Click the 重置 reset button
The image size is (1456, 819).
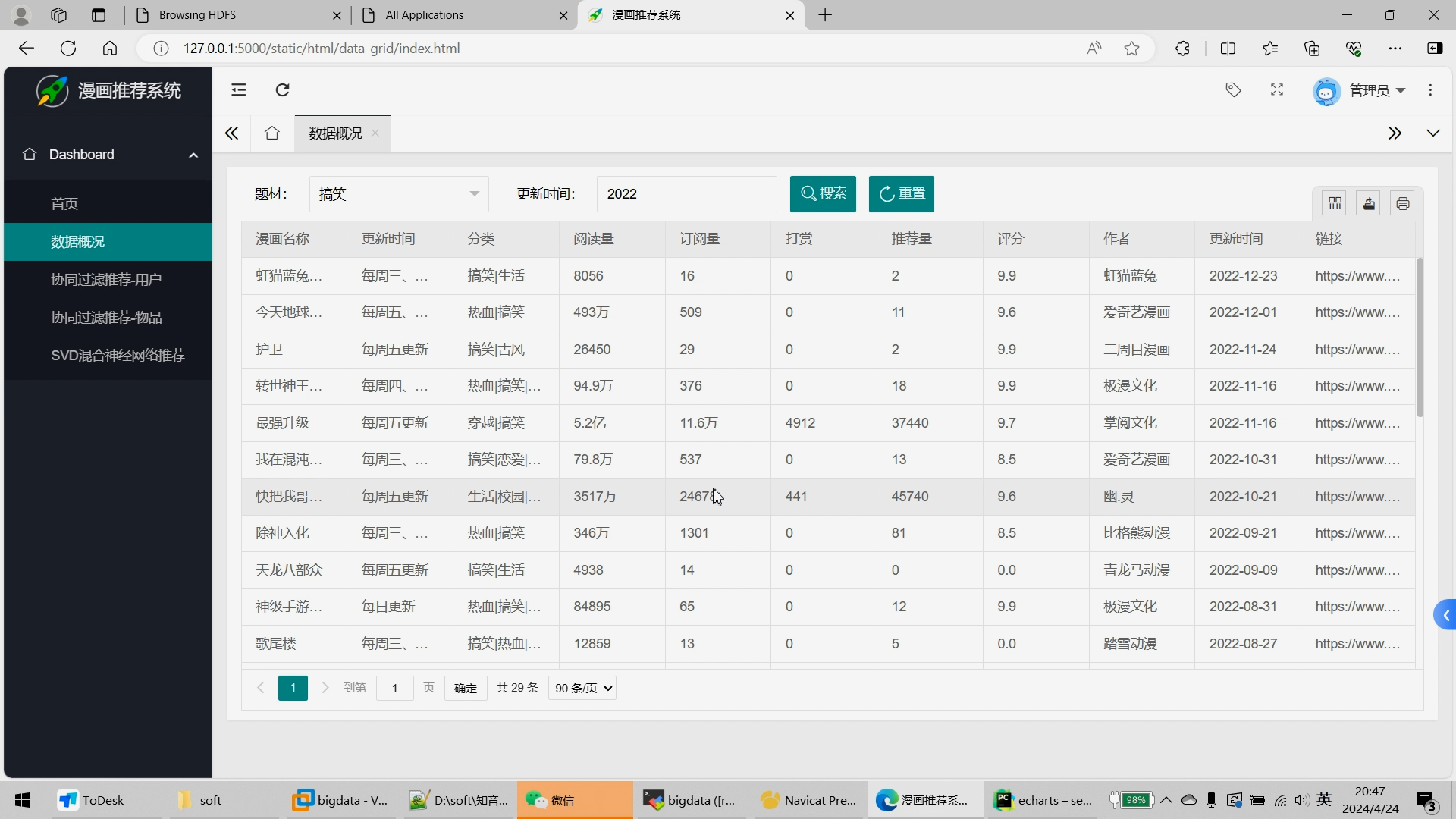point(901,194)
